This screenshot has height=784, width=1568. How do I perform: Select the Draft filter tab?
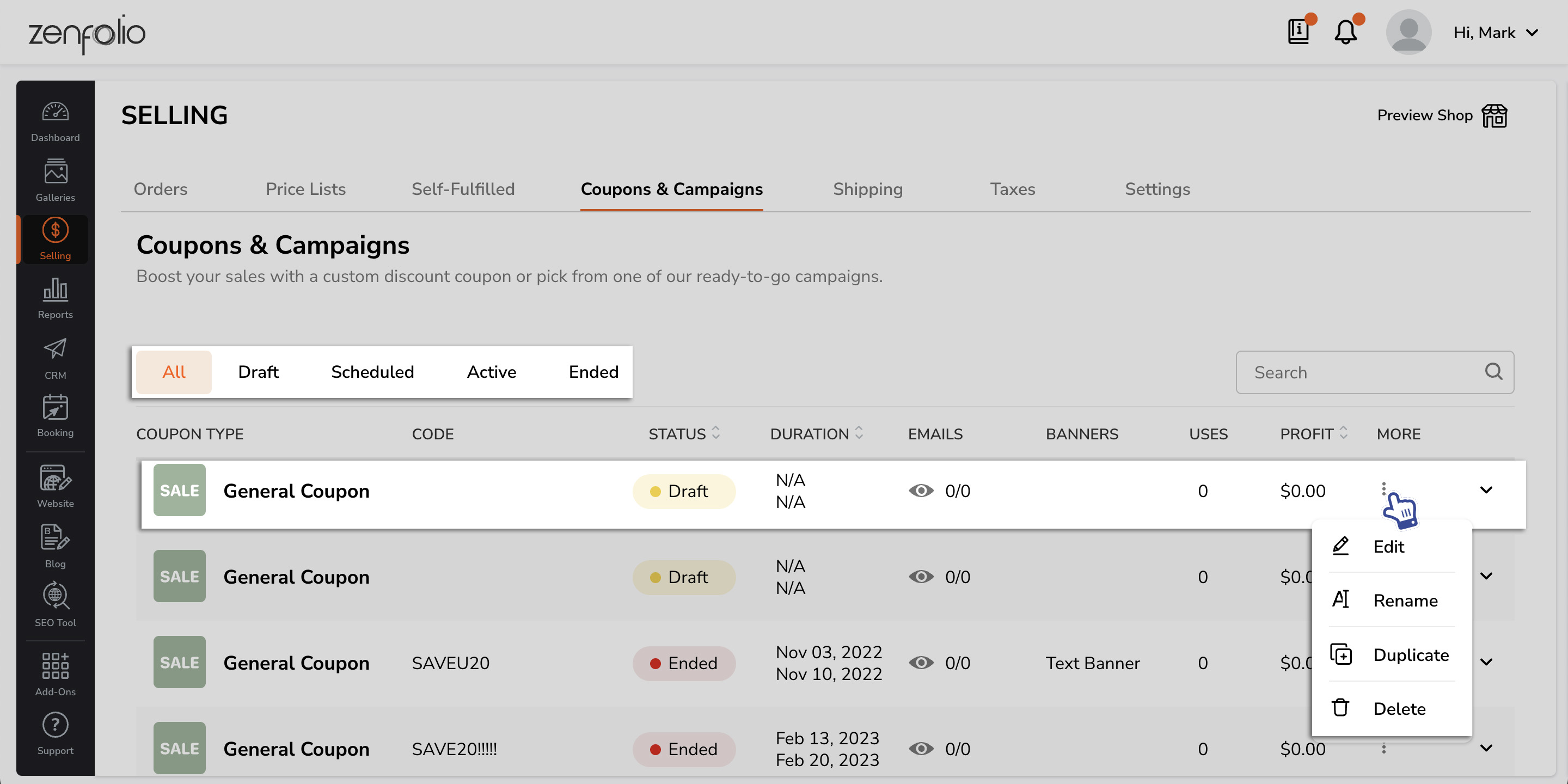[258, 372]
